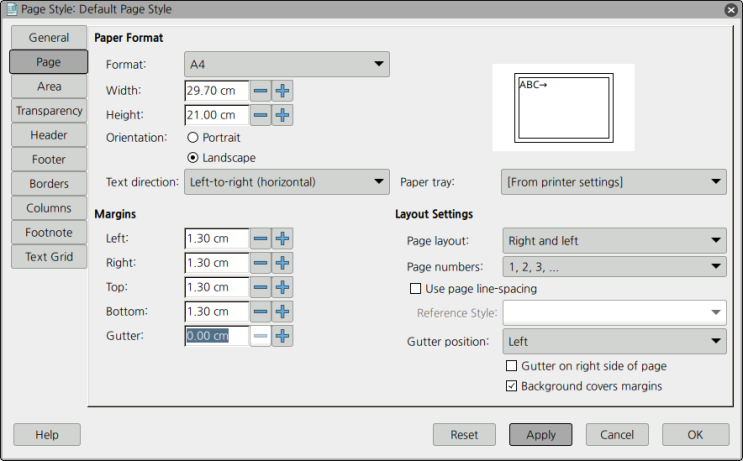The width and height of the screenshot is (743, 461).
Task: Click the Reset button
Action: pos(464,435)
